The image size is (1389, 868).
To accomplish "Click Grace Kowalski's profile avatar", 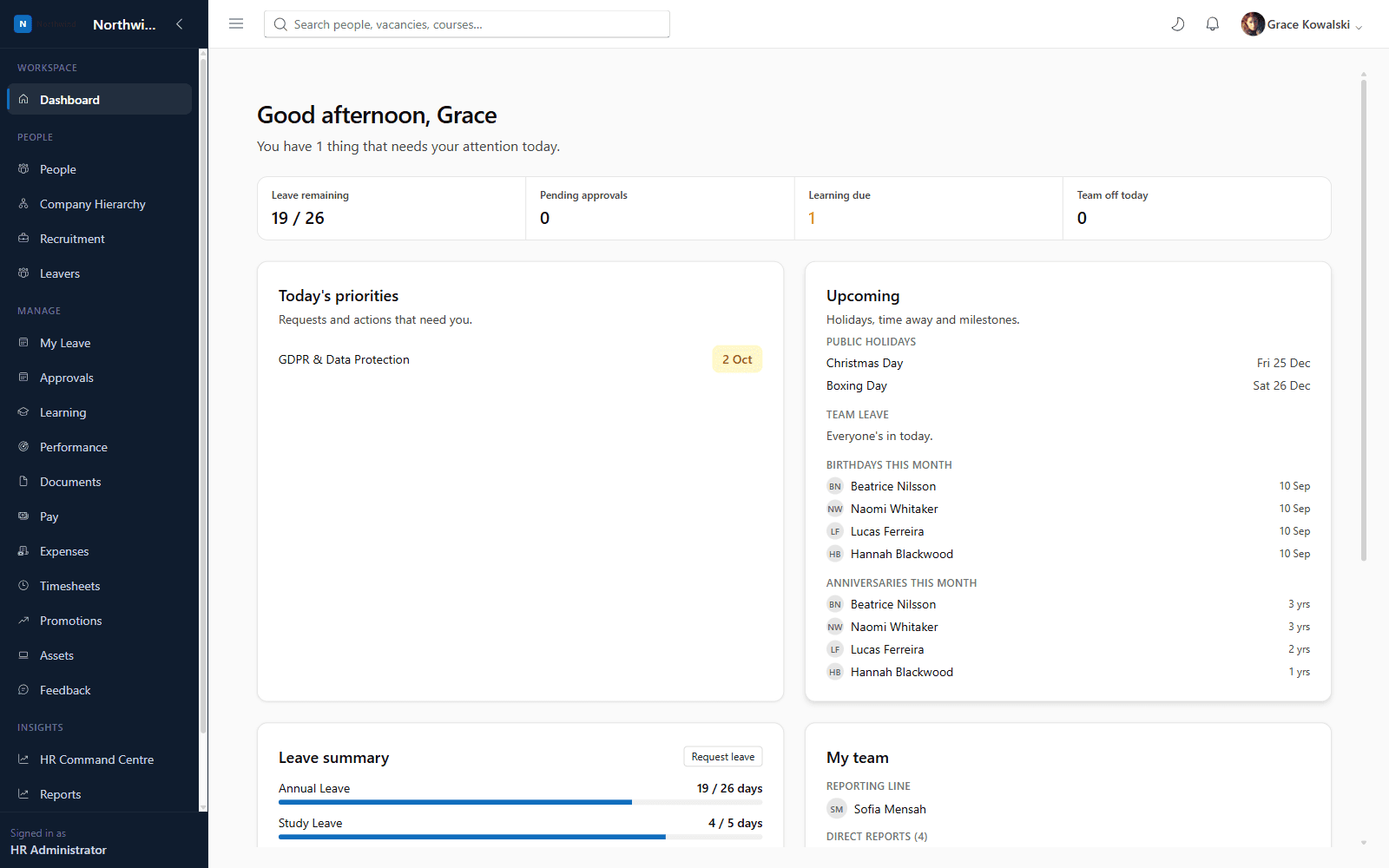I will (x=1253, y=24).
